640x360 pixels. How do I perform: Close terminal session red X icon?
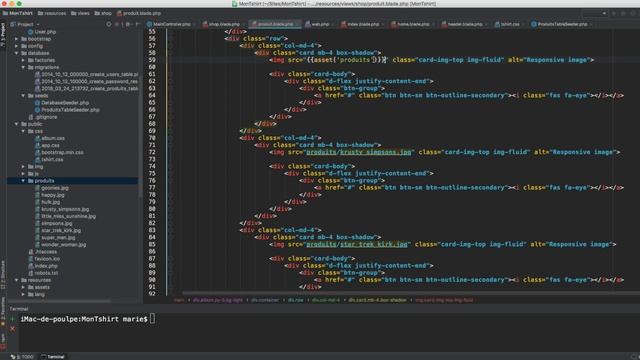pos(12,328)
